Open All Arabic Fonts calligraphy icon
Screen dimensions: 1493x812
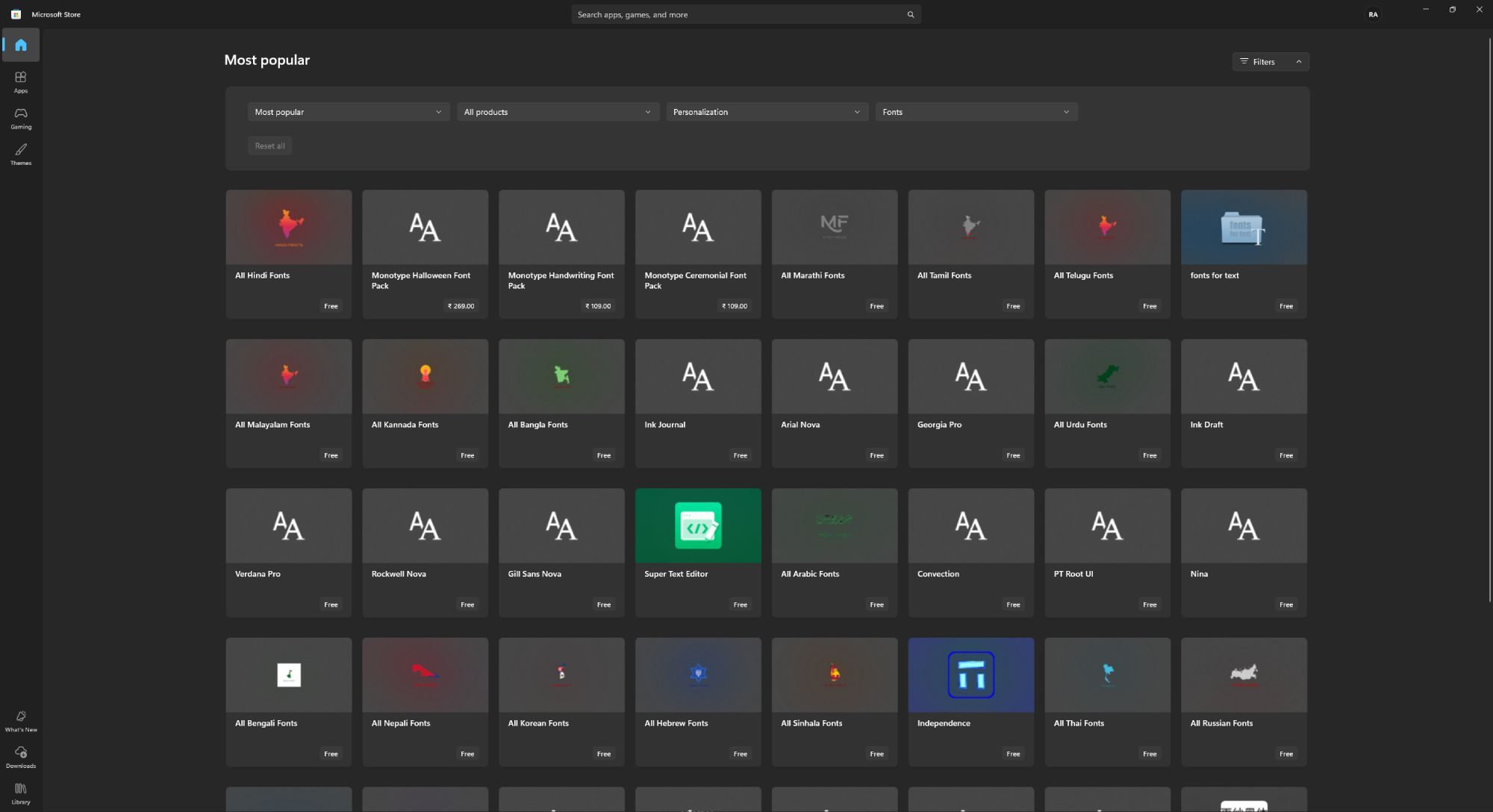point(835,525)
